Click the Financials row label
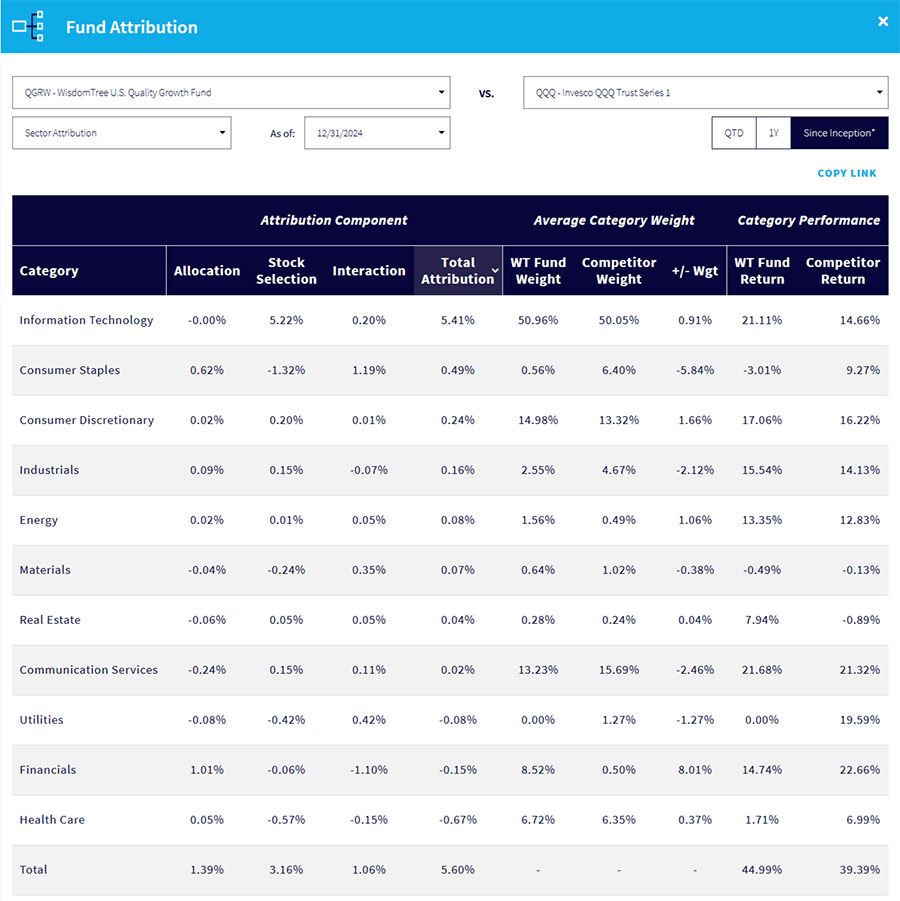 (48, 770)
